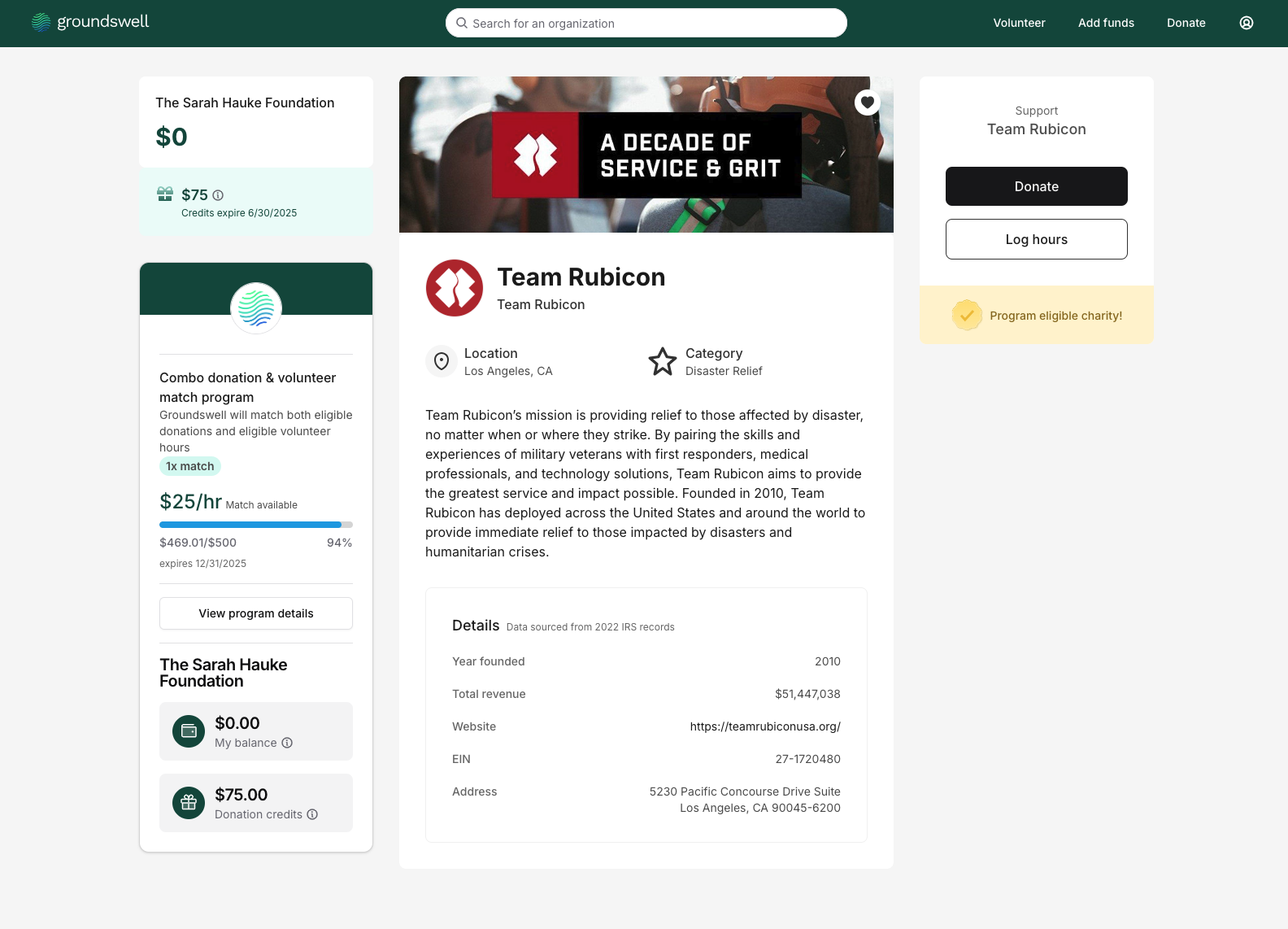
Task: Click the A Decade of Service banner image
Action: tap(646, 155)
